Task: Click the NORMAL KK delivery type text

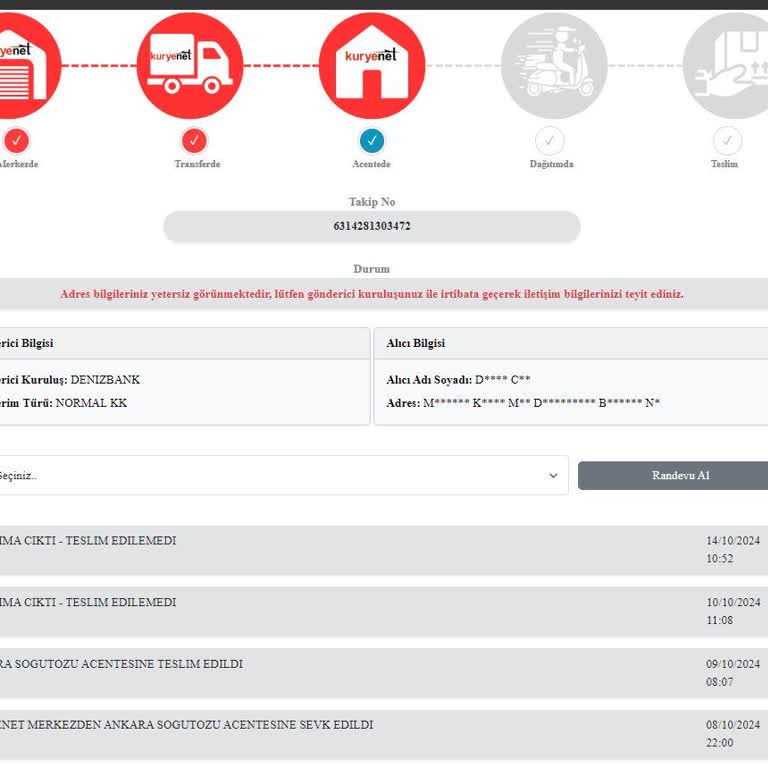Action: pyautogui.click(x=91, y=403)
